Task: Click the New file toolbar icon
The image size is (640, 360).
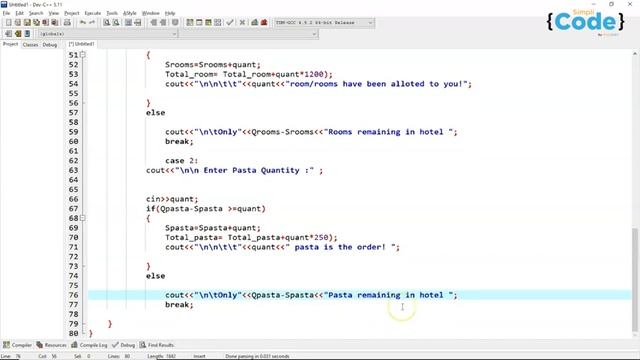Action: point(9,22)
